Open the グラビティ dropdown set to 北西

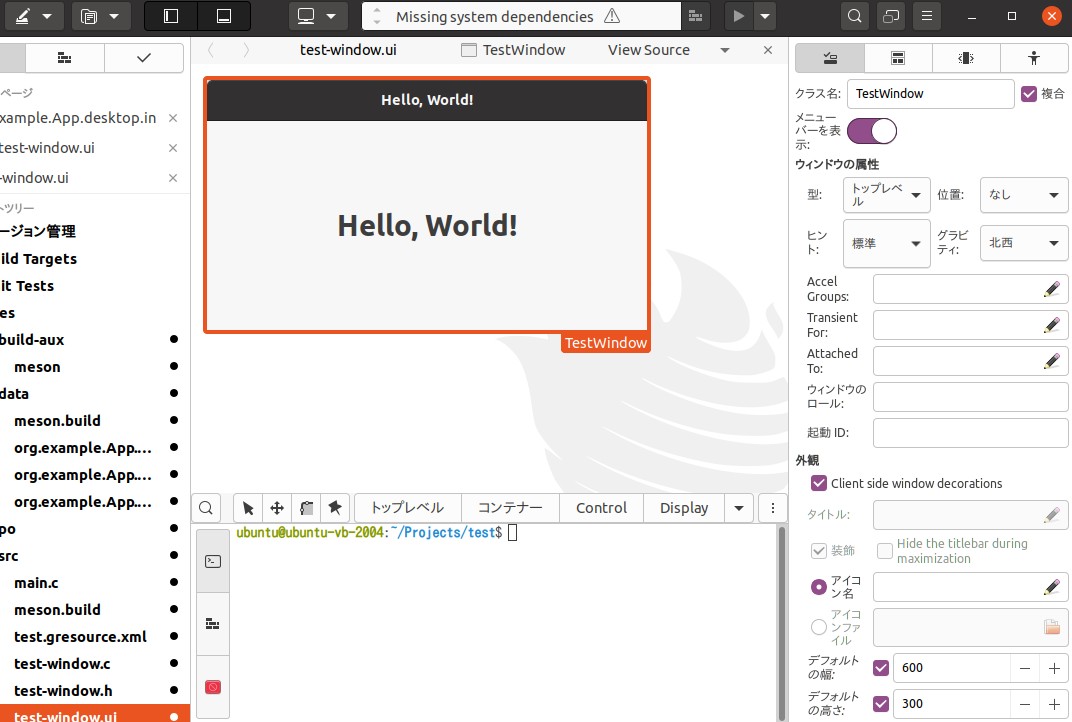point(1023,243)
